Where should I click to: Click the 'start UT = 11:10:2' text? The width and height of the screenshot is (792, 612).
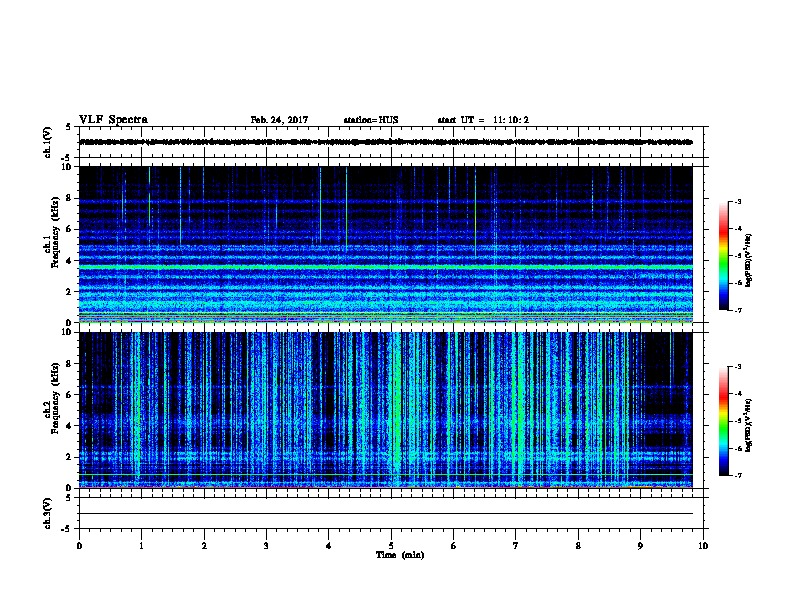[x=483, y=120]
